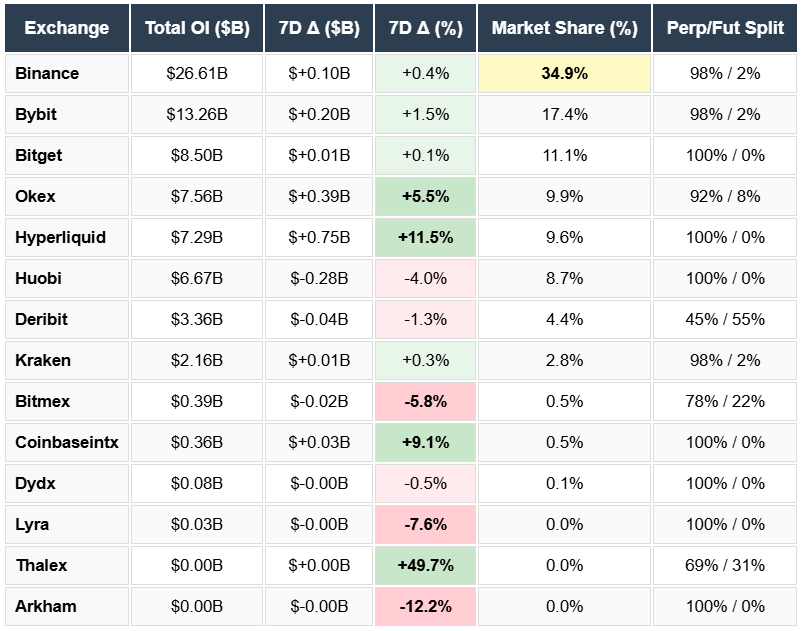Screen dimensions: 805x631
Task: Select the $-0.28B Huobi change cell
Action: pos(319,279)
